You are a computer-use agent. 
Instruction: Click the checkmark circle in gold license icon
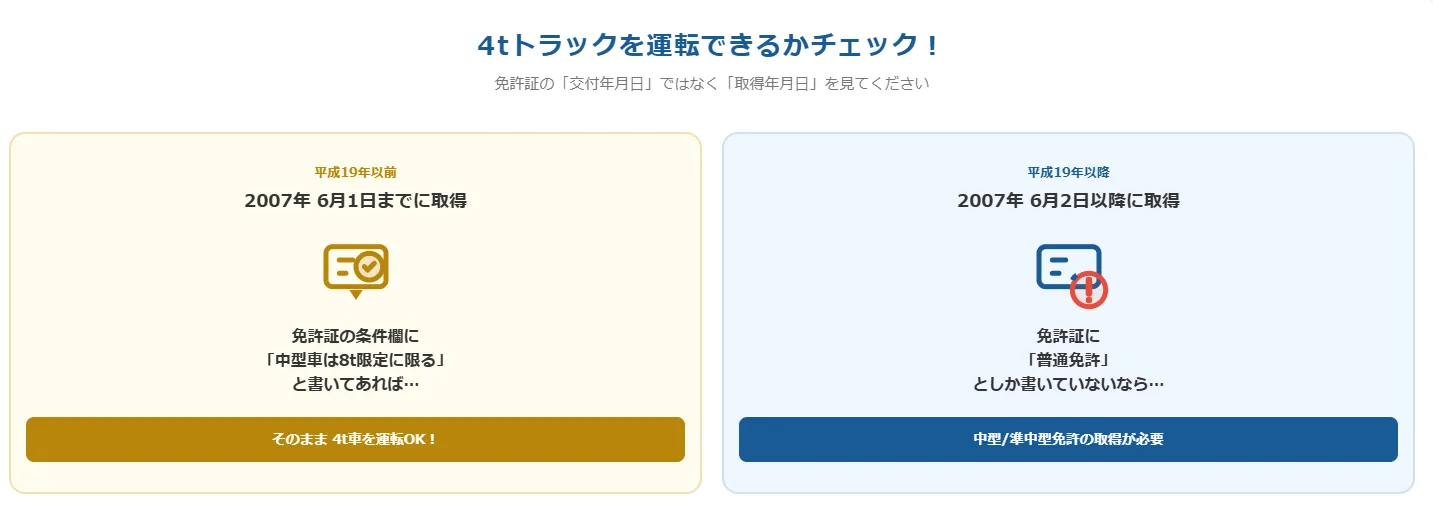pyautogui.click(x=369, y=266)
